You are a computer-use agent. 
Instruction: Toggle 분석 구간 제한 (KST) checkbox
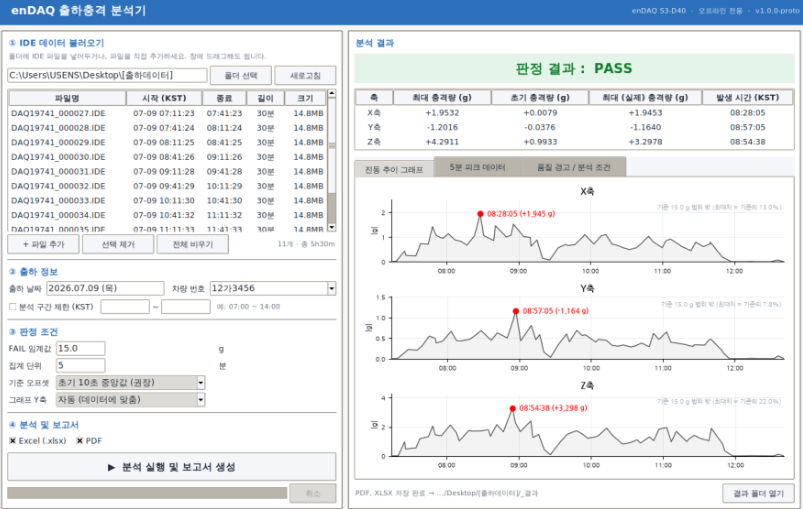(13, 307)
